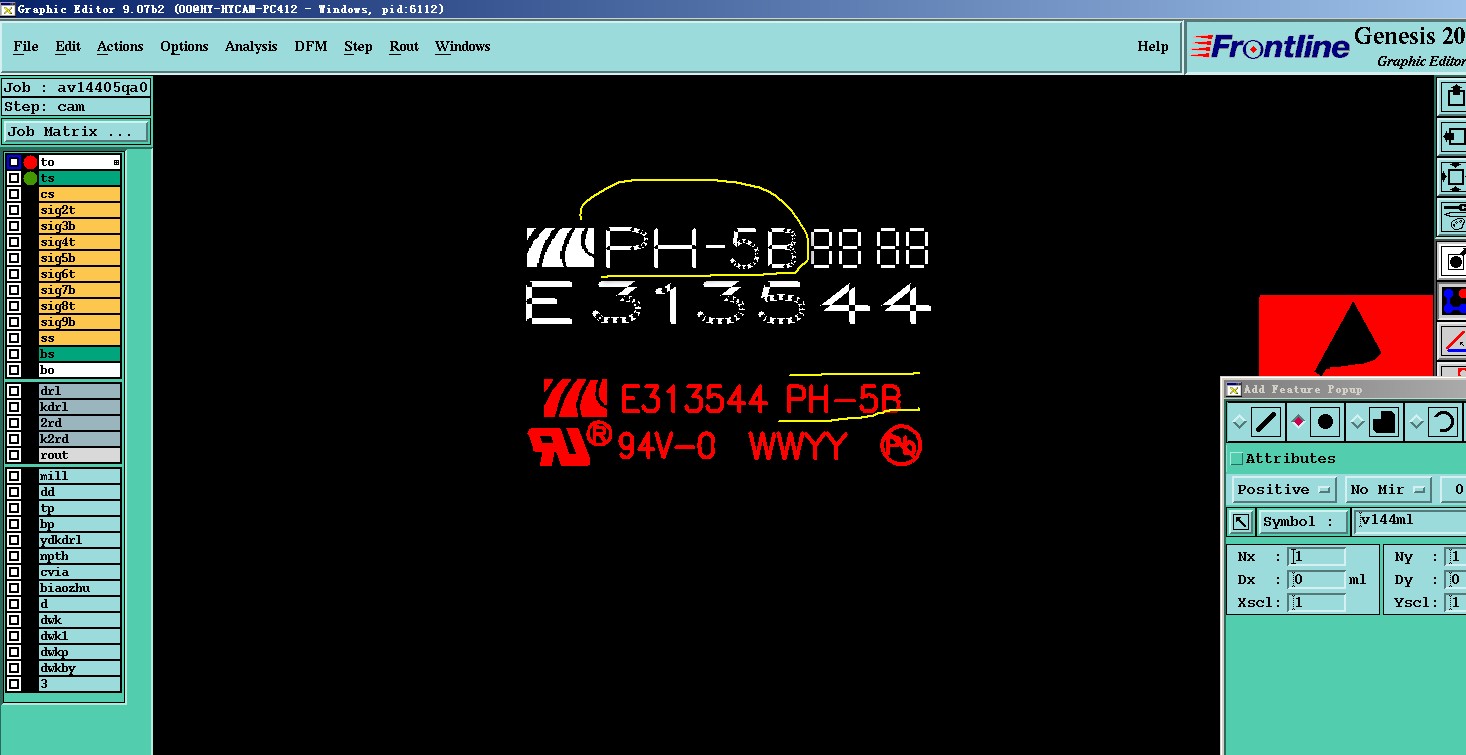The image size is (1466, 755).
Task: Toggle display checkbox for layer biaozhu
Action: point(14,588)
